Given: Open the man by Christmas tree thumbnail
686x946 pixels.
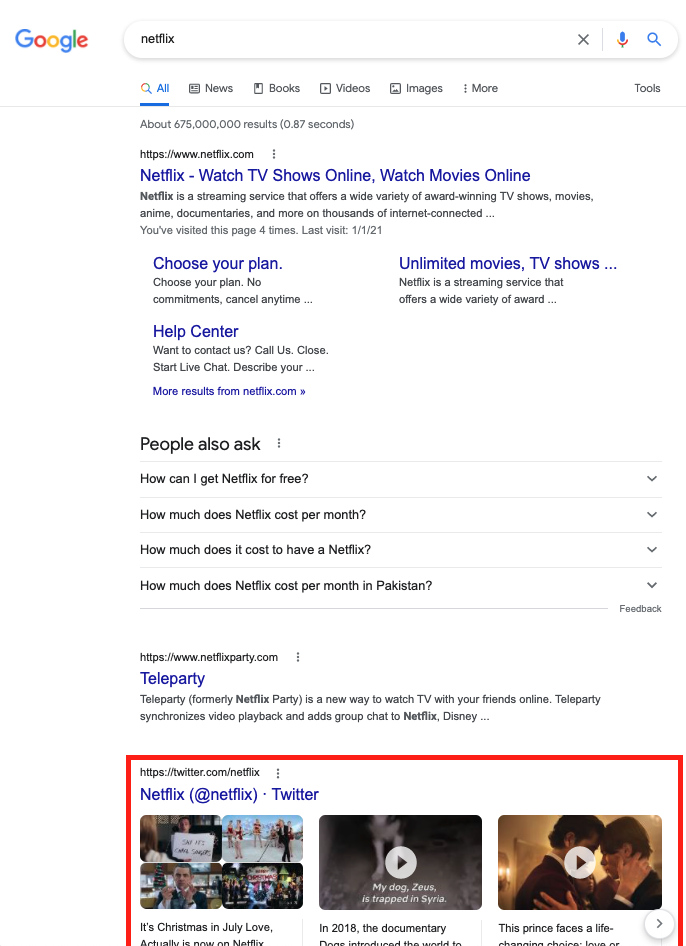Looking at the screenshot, I should (x=180, y=886).
